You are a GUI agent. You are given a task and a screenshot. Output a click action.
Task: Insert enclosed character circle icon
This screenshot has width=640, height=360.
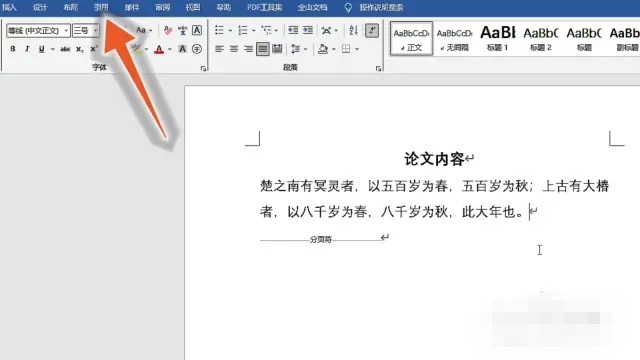click(x=197, y=49)
